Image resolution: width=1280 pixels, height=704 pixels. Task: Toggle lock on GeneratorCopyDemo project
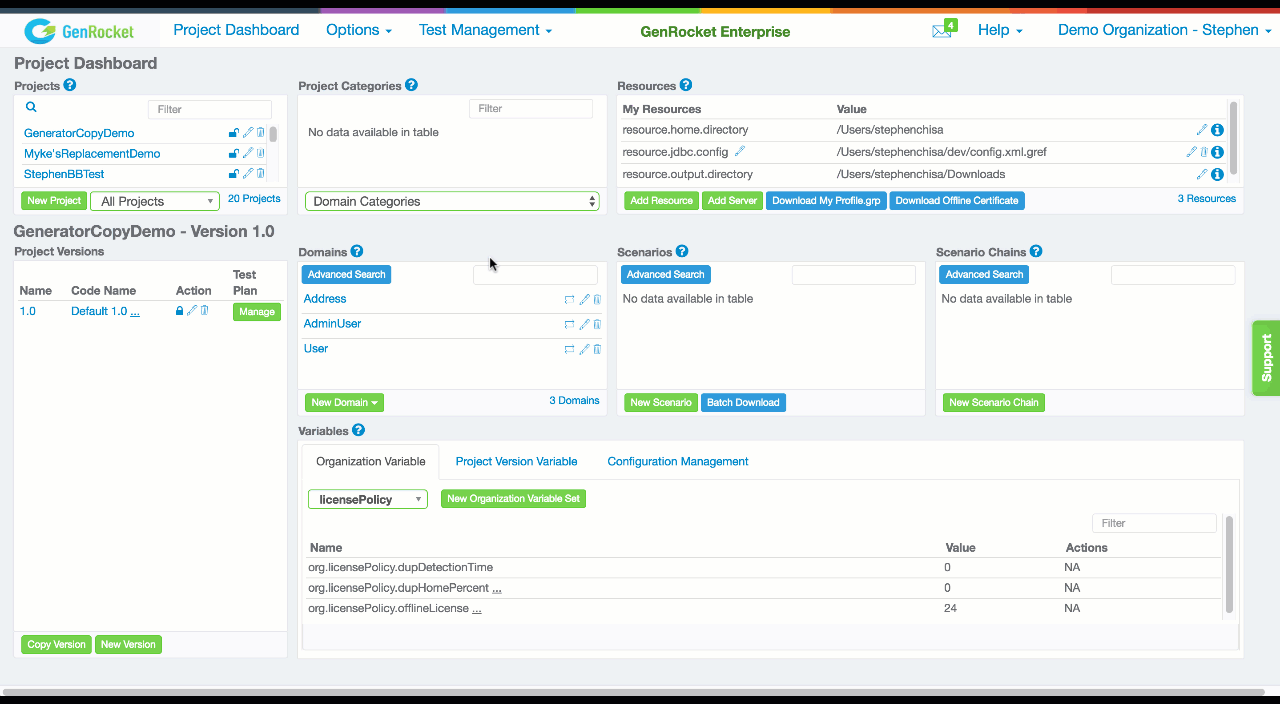point(234,133)
